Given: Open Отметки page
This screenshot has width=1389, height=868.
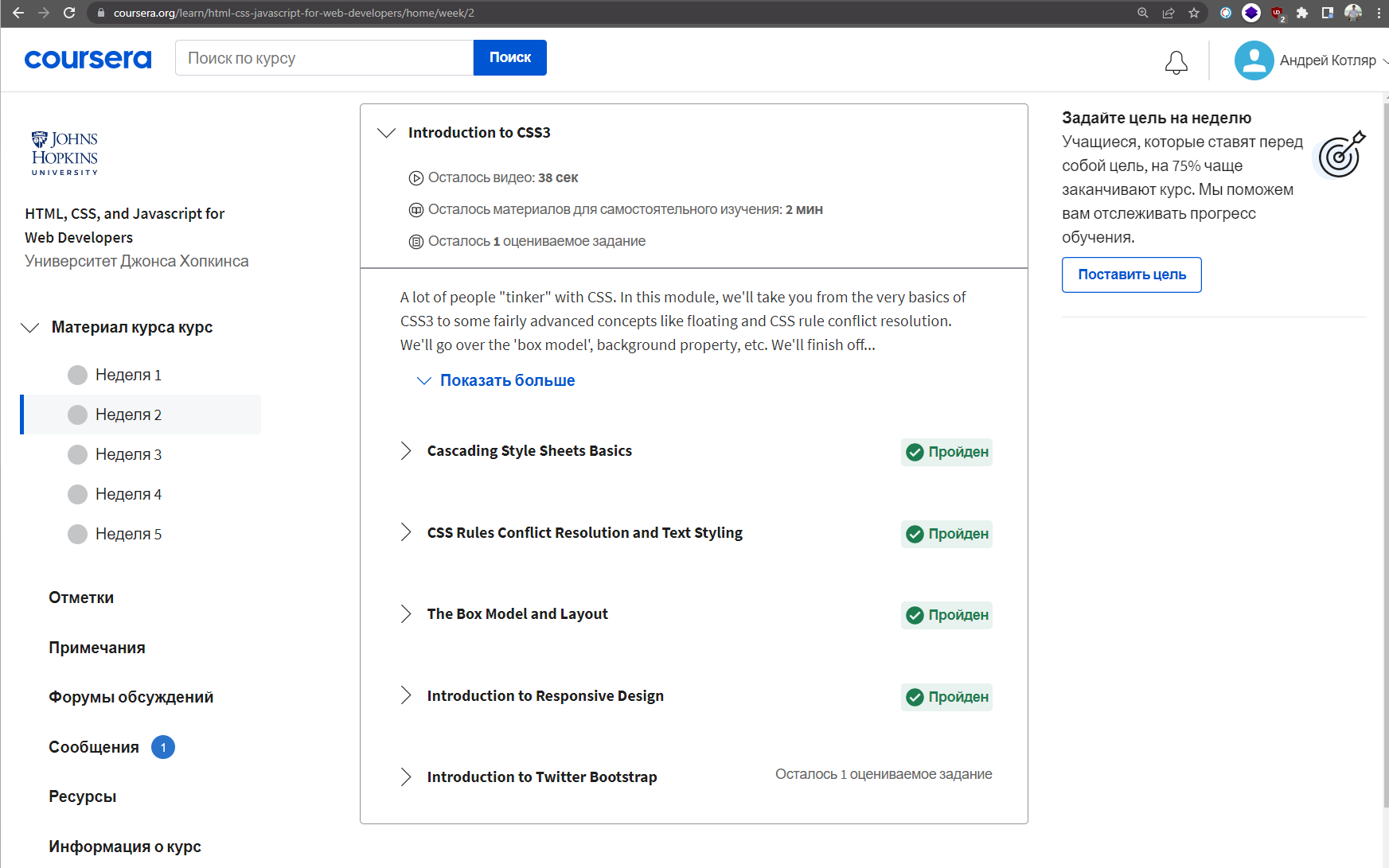Looking at the screenshot, I should [81, 597].
